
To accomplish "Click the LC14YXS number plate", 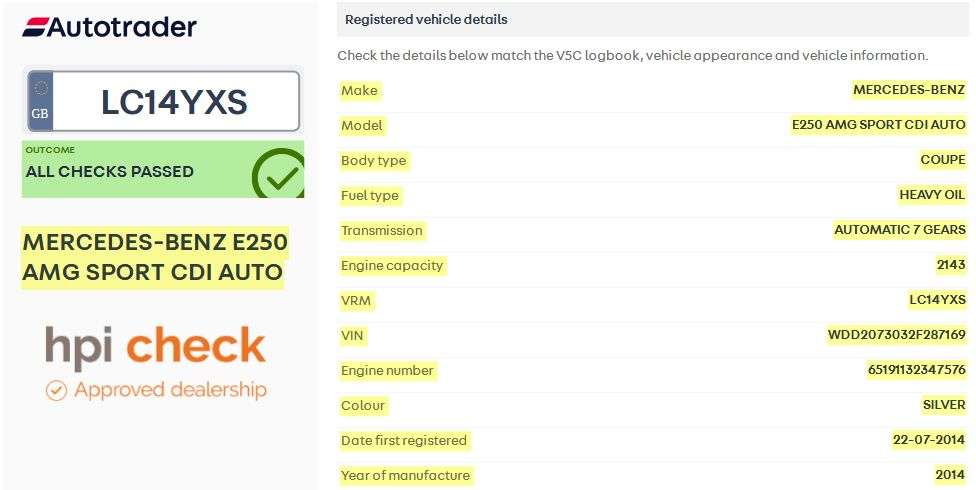I will tap(174, 102).
